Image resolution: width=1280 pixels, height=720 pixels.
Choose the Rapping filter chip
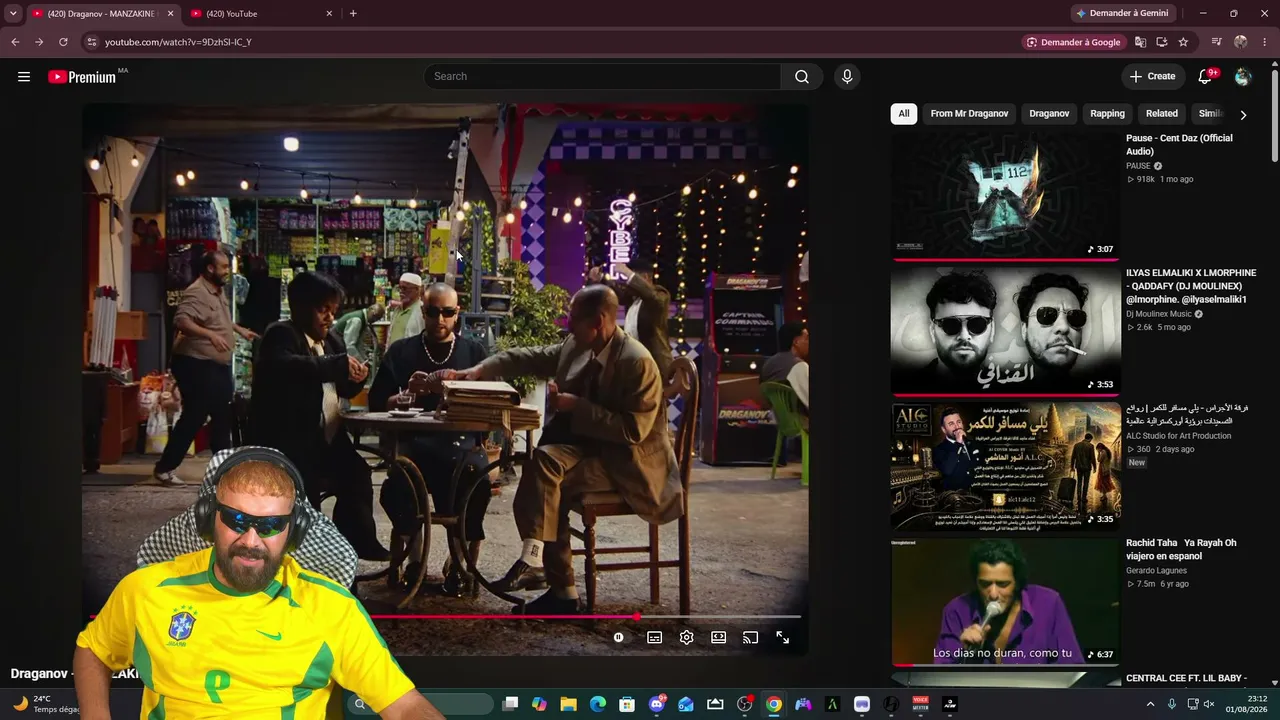[1107, 114]
